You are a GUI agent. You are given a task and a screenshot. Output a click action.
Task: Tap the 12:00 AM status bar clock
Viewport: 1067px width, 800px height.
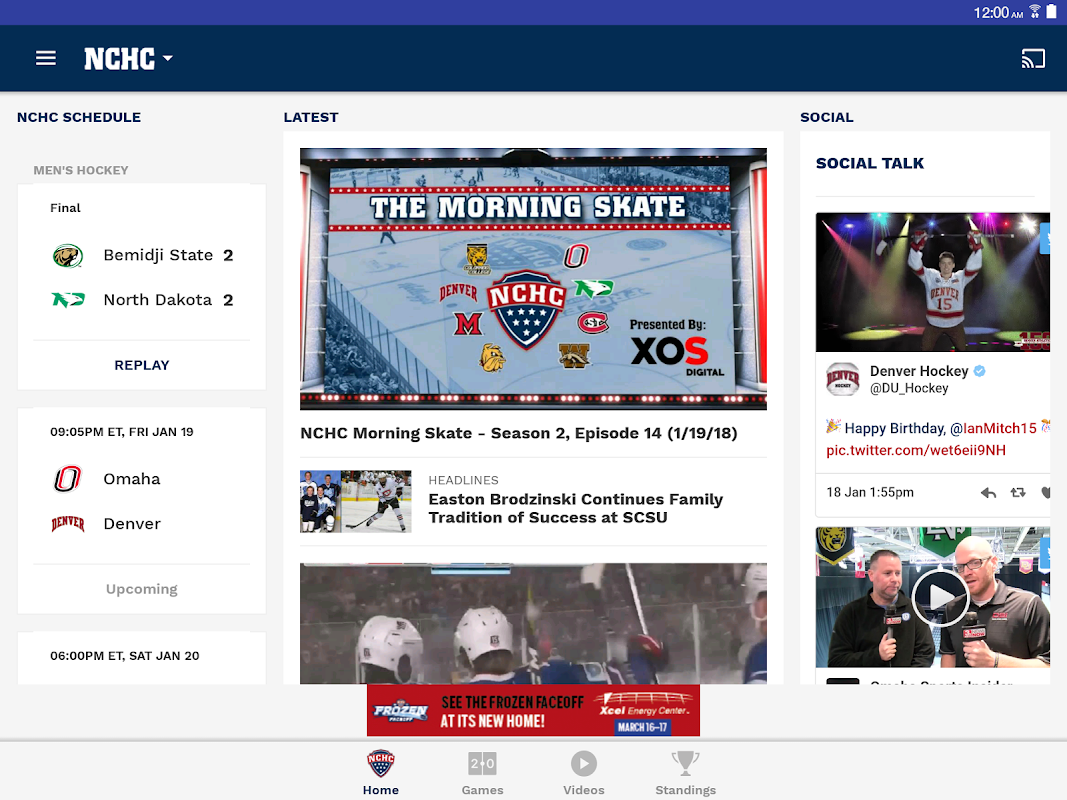[998, 12]
